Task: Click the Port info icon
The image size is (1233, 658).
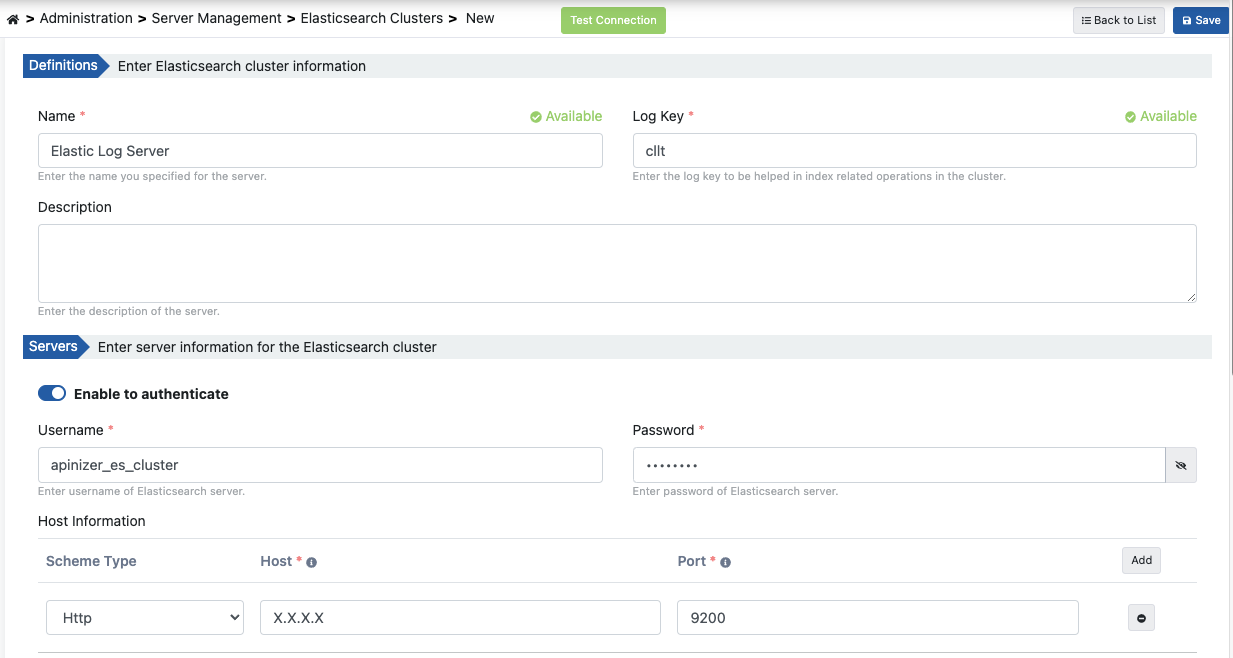Action: pos(725,563)
